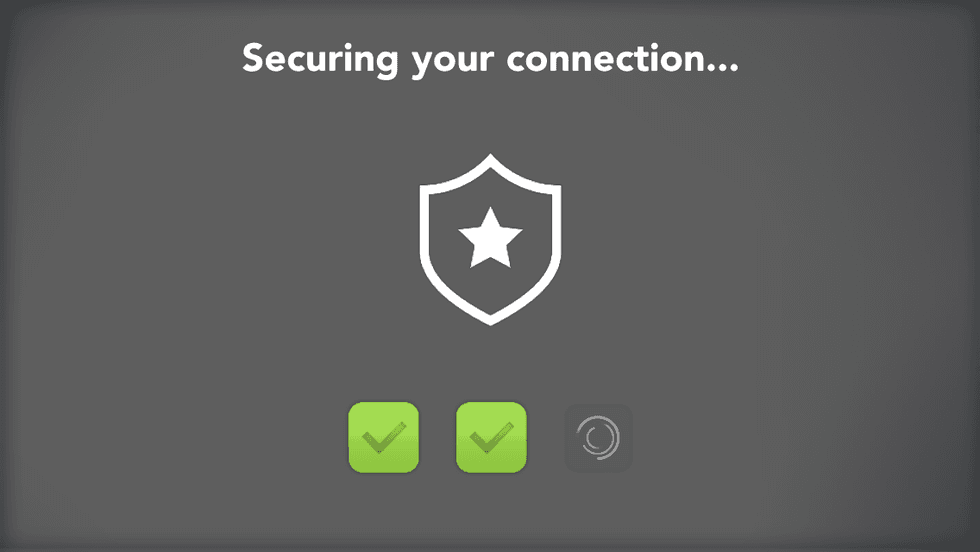Tap the check symbol in the first completed step

click(x=384, y=437)
